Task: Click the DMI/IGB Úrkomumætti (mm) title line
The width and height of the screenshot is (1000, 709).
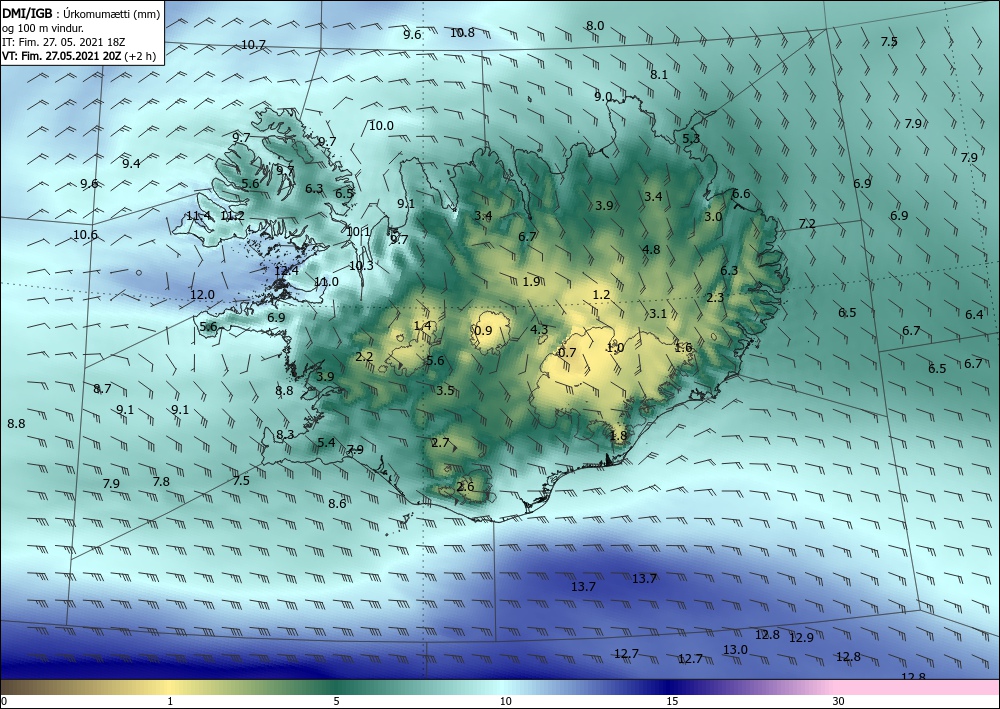Action: pyautogui.click(x=81, y=14)
